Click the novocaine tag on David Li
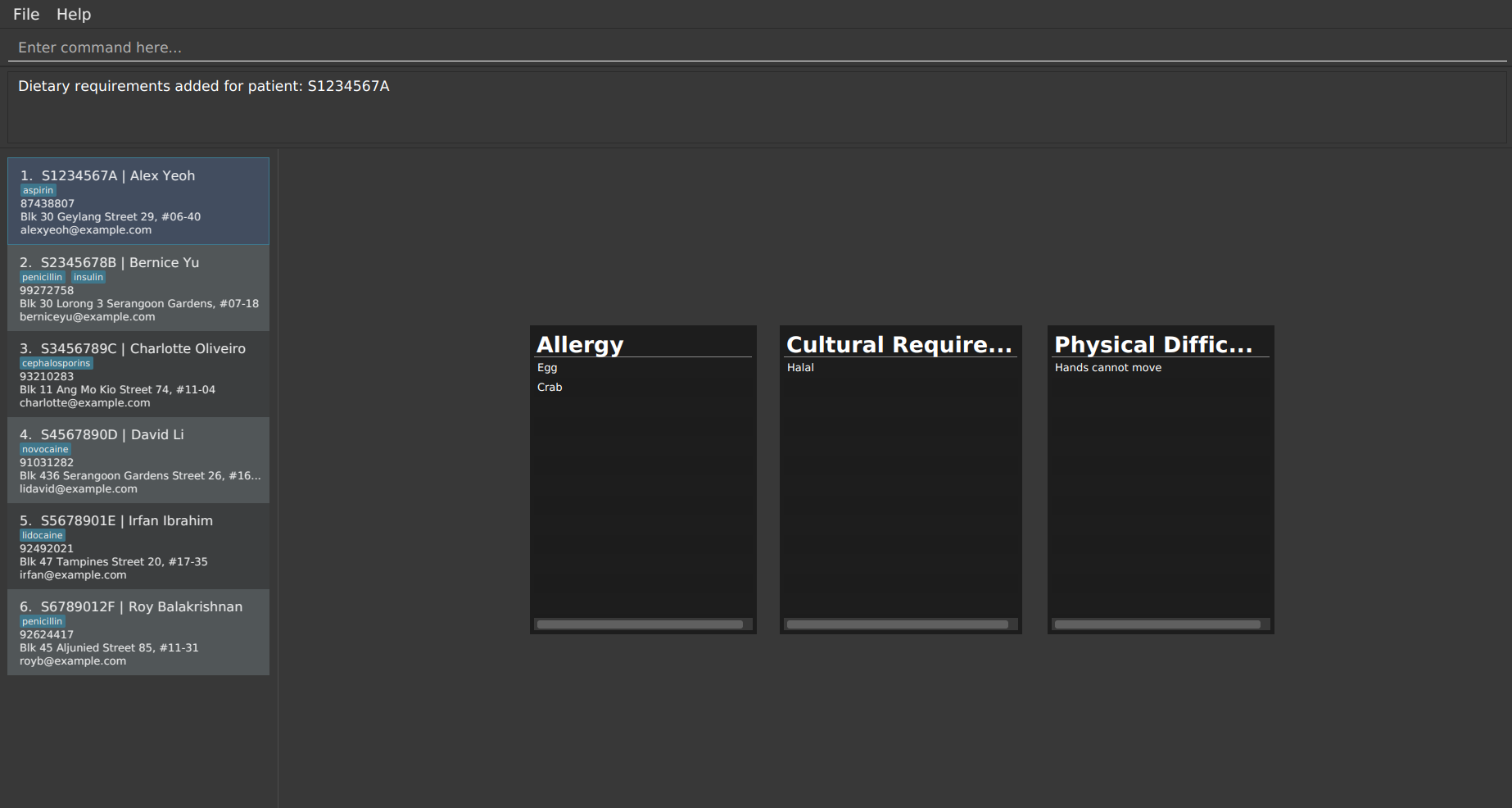 coord(45,449)
